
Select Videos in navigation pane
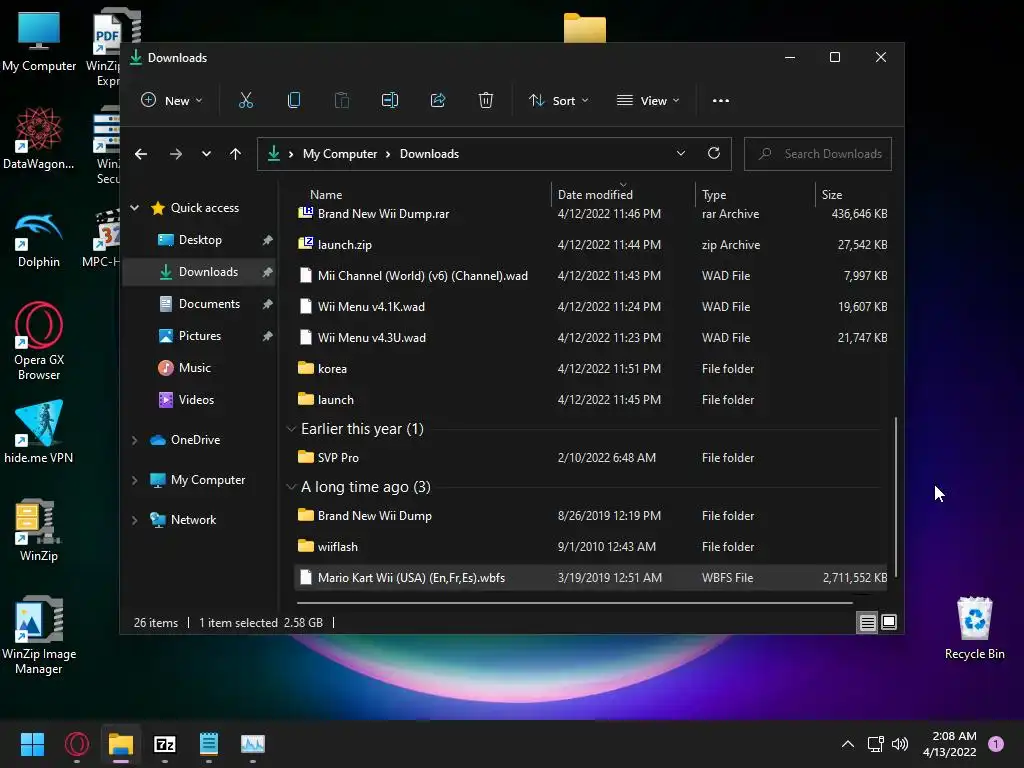pyautogui.click(x=199, y=400)
